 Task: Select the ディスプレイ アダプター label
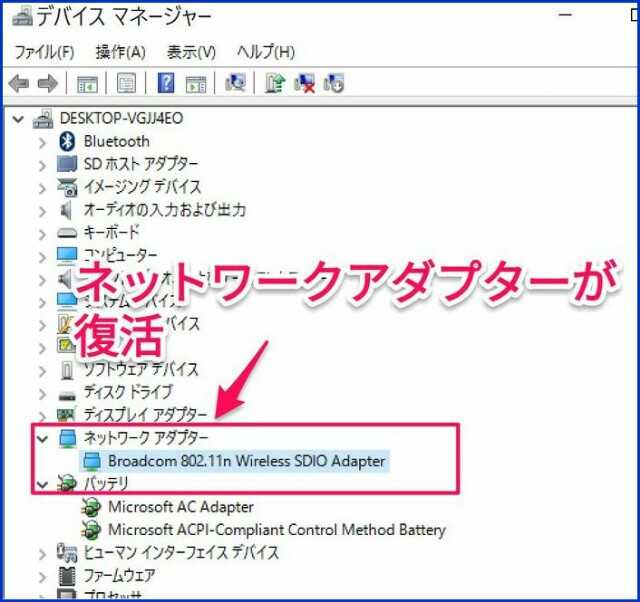146,415
